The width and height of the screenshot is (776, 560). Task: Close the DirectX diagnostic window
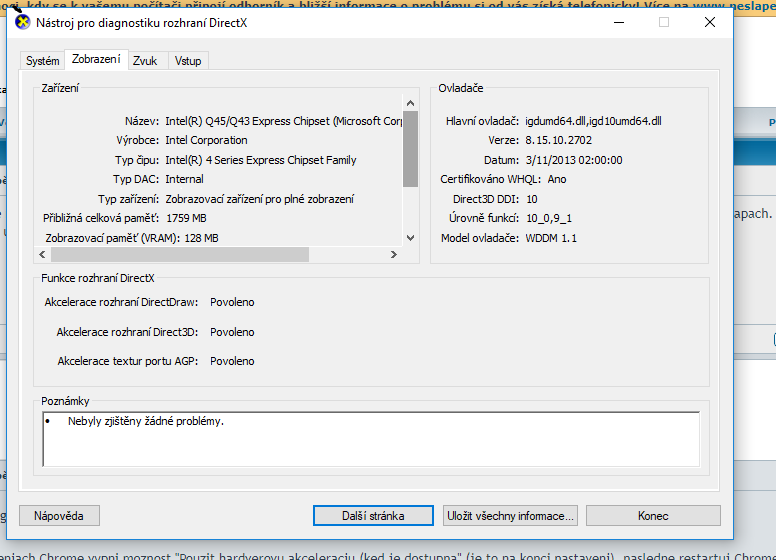coord(710,23)
